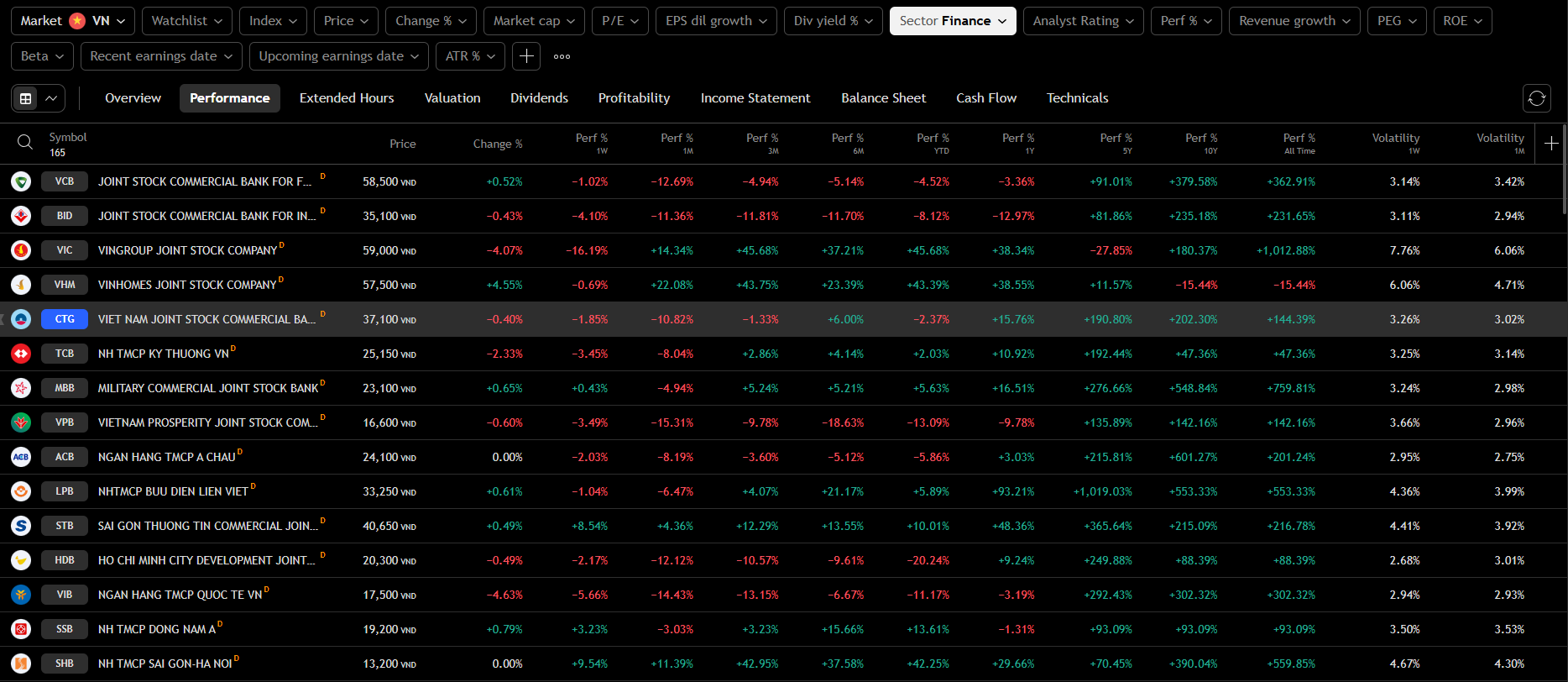Open the P/E filter dropdown
The width and height of the screenshot is (1568, 682).
(620, 21)
